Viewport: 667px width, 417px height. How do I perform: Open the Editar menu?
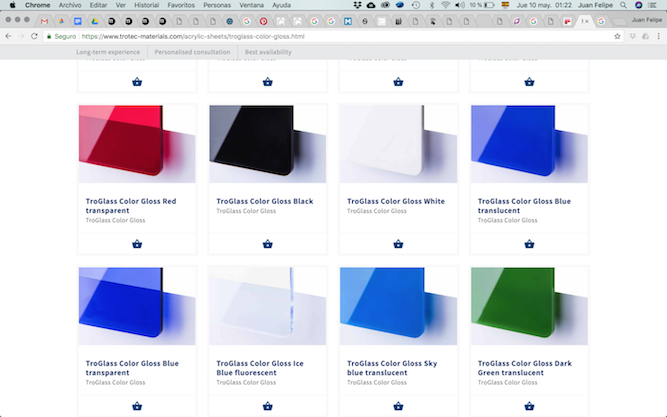pyautogui.click(x=98, y=5)
